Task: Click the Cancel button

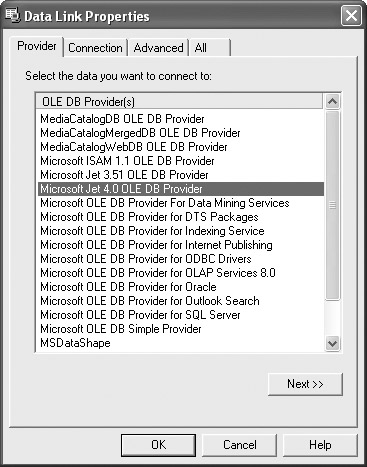Action: pos(240,445)
